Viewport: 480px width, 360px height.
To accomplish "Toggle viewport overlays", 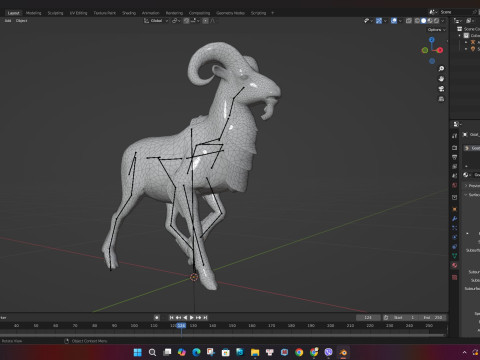I will [394, 21].
